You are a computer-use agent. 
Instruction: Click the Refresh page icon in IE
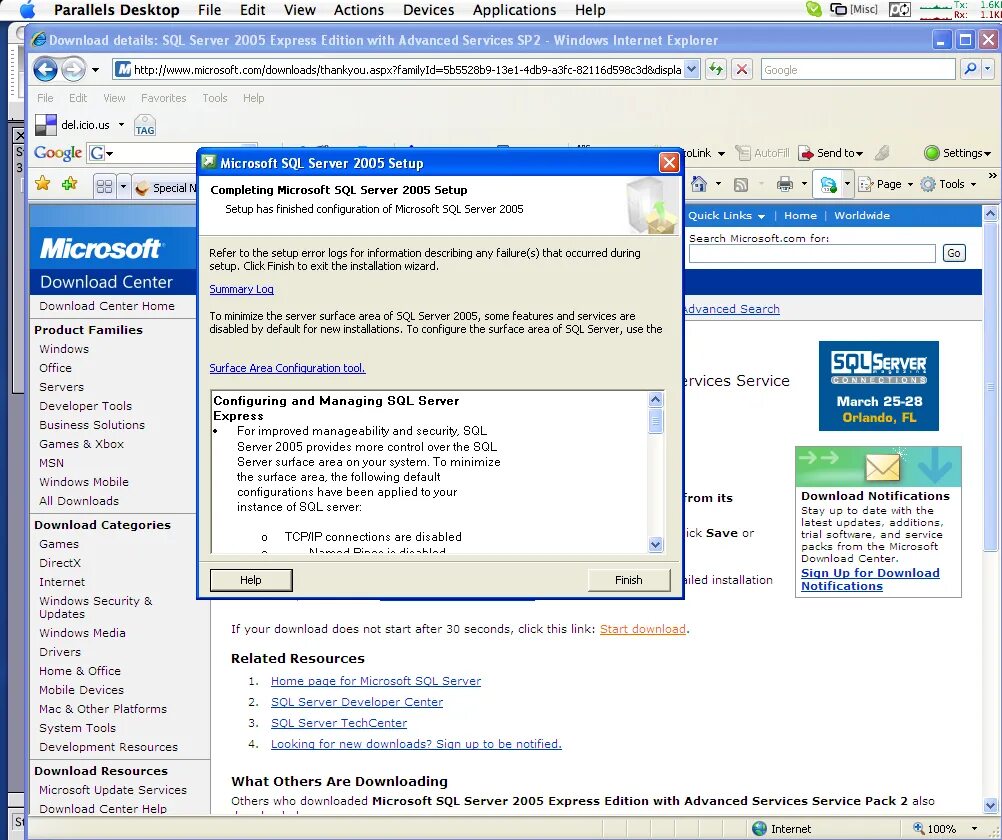point(716,69)
